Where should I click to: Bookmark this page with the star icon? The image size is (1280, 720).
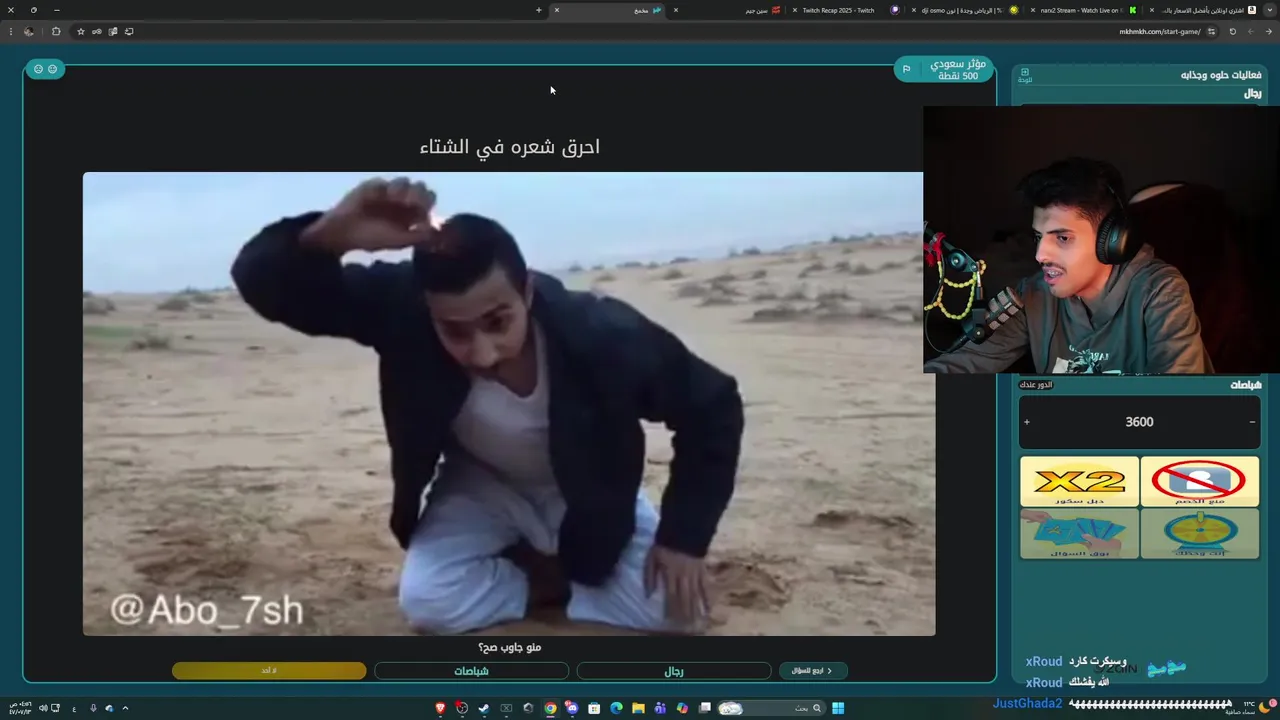(x=81, y=31)
